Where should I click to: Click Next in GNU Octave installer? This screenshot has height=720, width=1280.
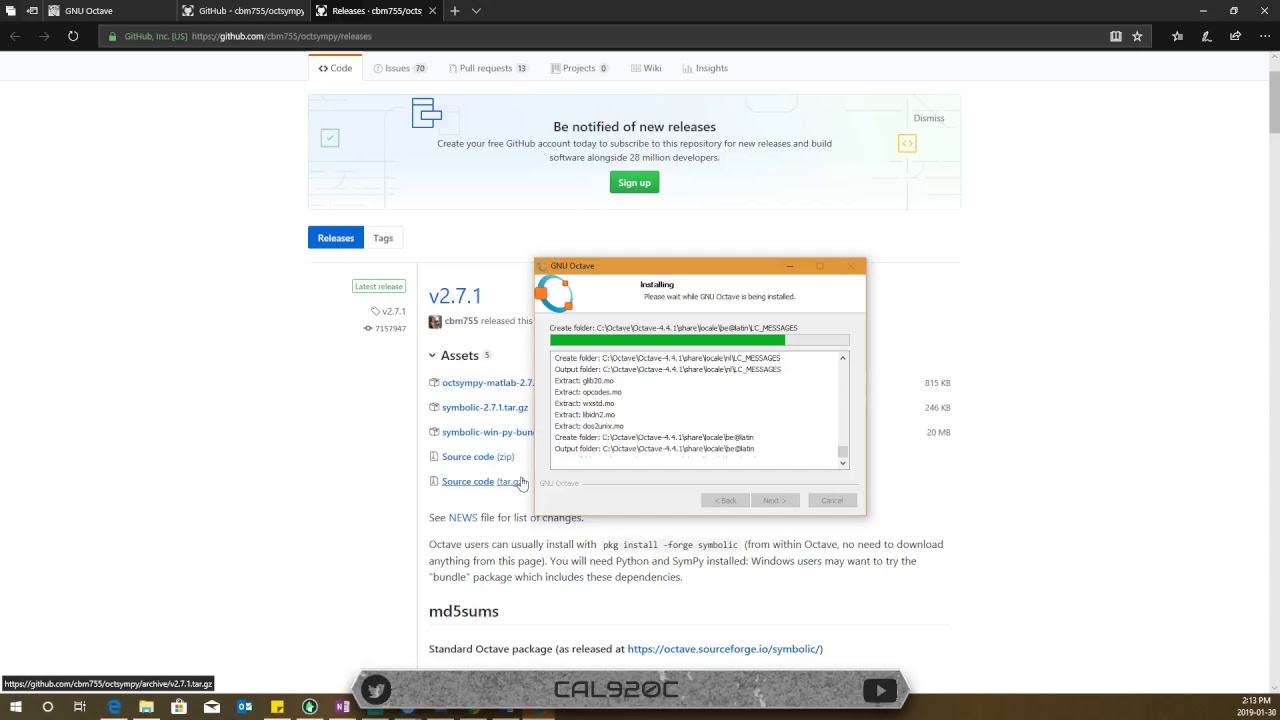[x=775, y=500]
